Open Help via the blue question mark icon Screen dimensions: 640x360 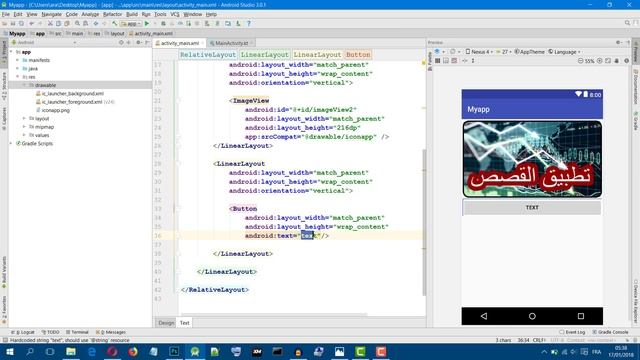[248, 24]
